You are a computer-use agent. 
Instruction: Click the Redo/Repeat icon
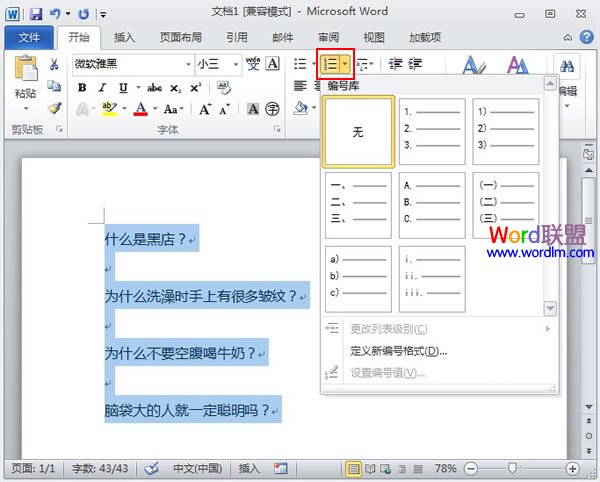click(x=83, y=15)
